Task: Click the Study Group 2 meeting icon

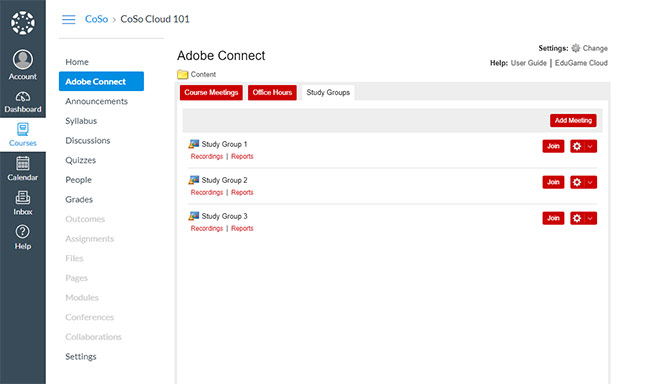Action: click(194, 180)
